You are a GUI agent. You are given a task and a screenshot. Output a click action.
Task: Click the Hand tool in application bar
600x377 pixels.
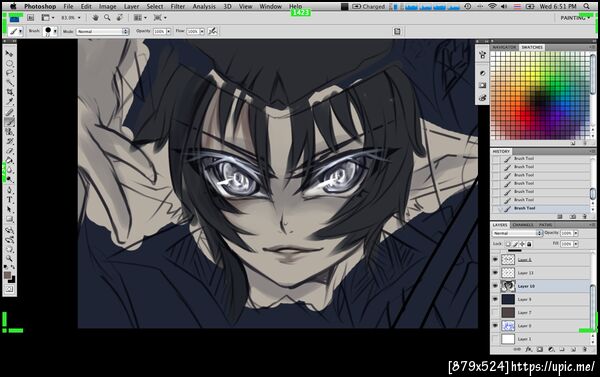(x=95, y=18)
